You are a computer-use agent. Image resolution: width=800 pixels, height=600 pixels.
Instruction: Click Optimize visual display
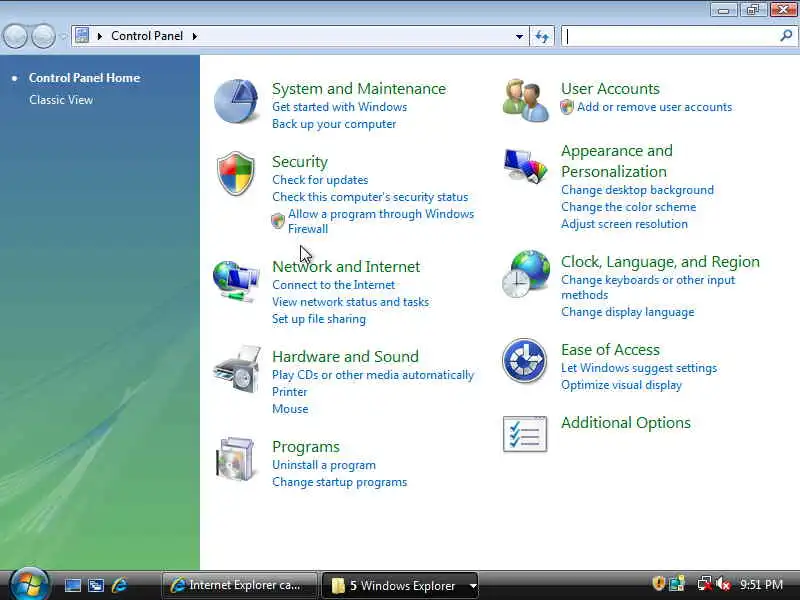click(x=621, y=385)
